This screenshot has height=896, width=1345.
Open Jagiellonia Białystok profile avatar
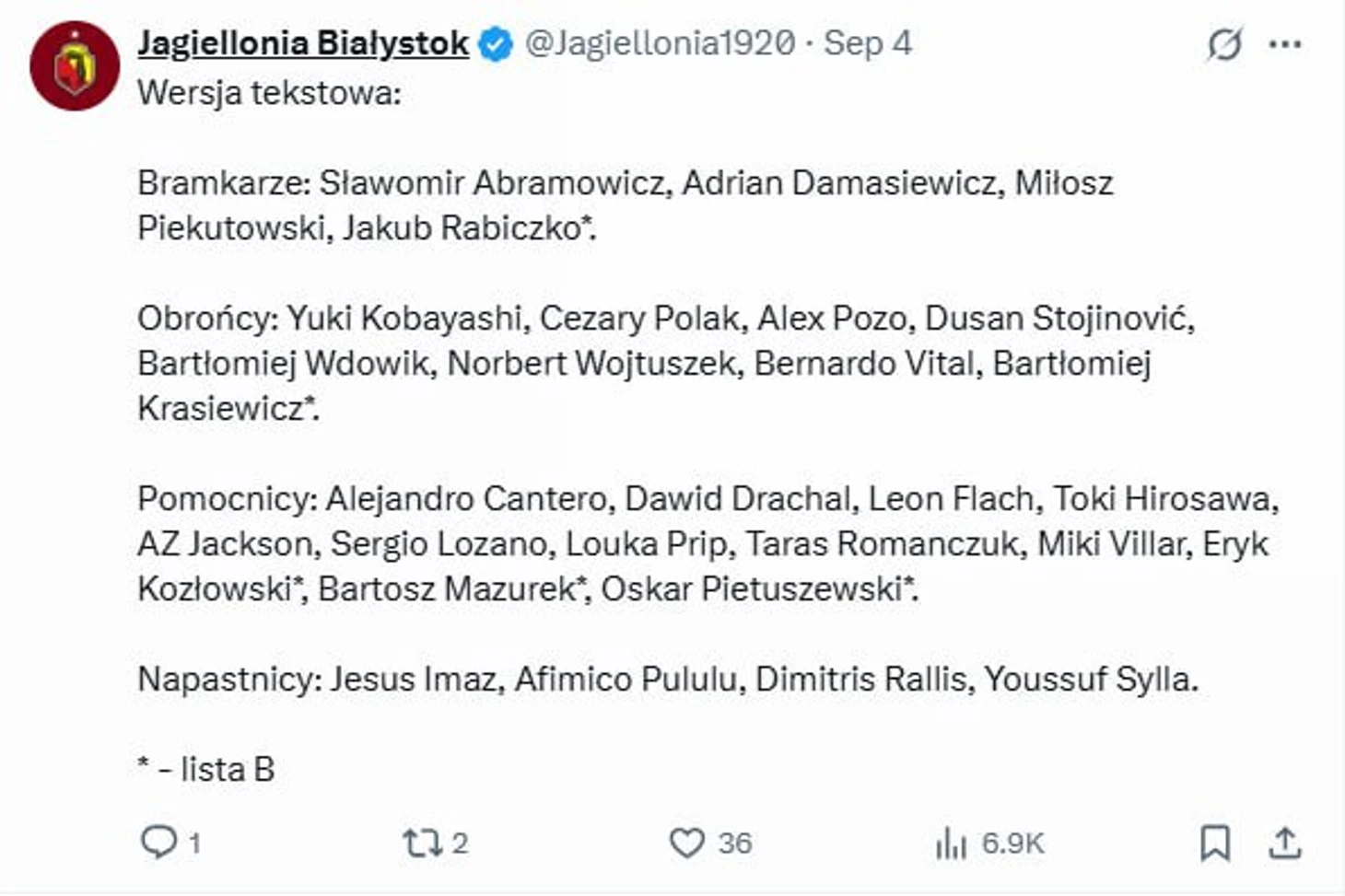(75, 66)
